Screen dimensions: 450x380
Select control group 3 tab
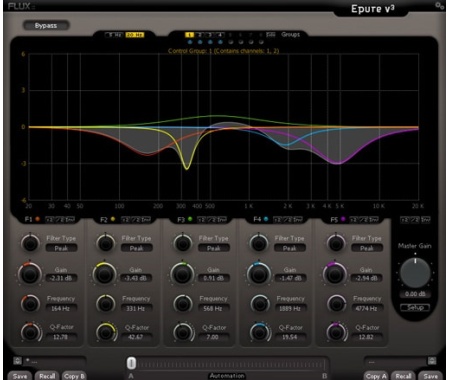click(x=210, y=35)
